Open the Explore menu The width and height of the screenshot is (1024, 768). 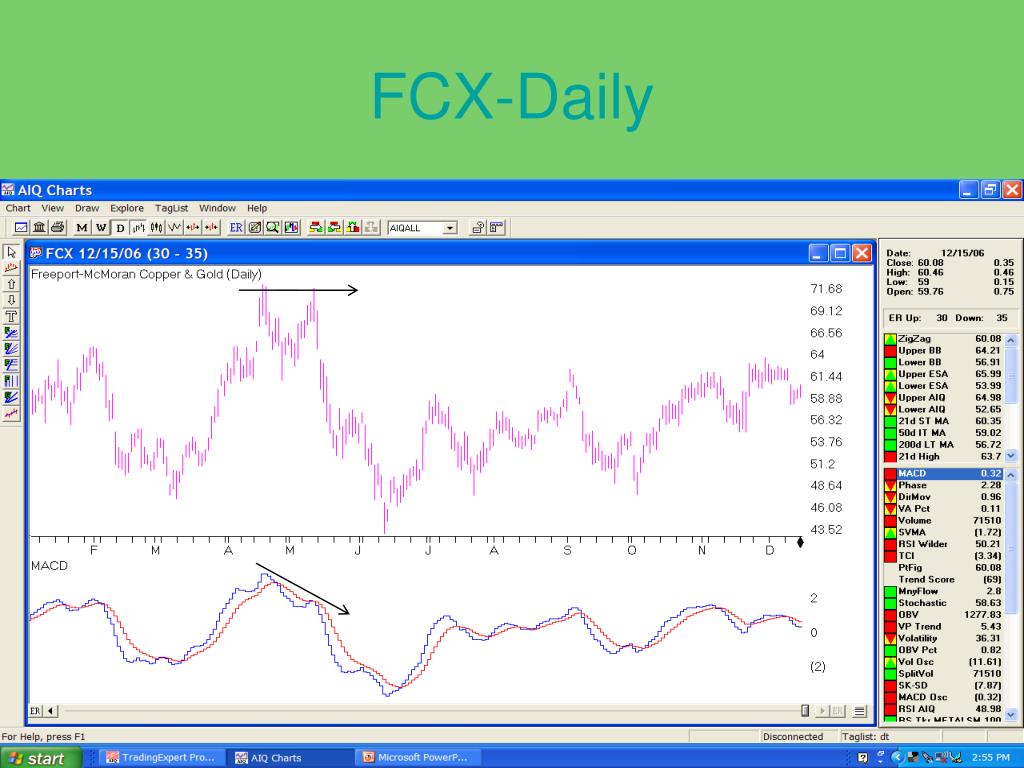click(127, 208)
